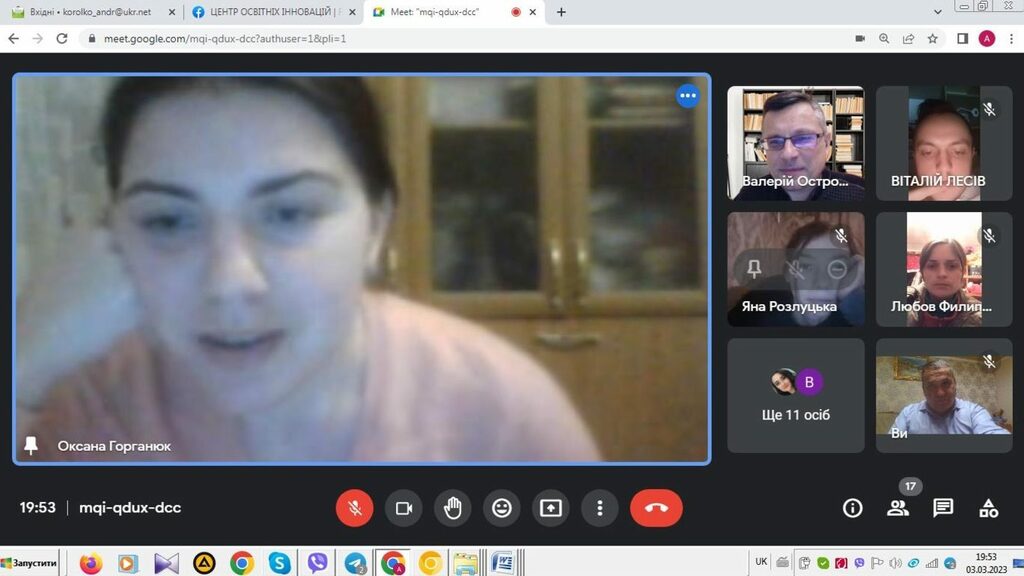This screenshot has width=1024, height=576.
Task: Pin Яна Розлуцька's video tile
Action: (x=754, y=269)
